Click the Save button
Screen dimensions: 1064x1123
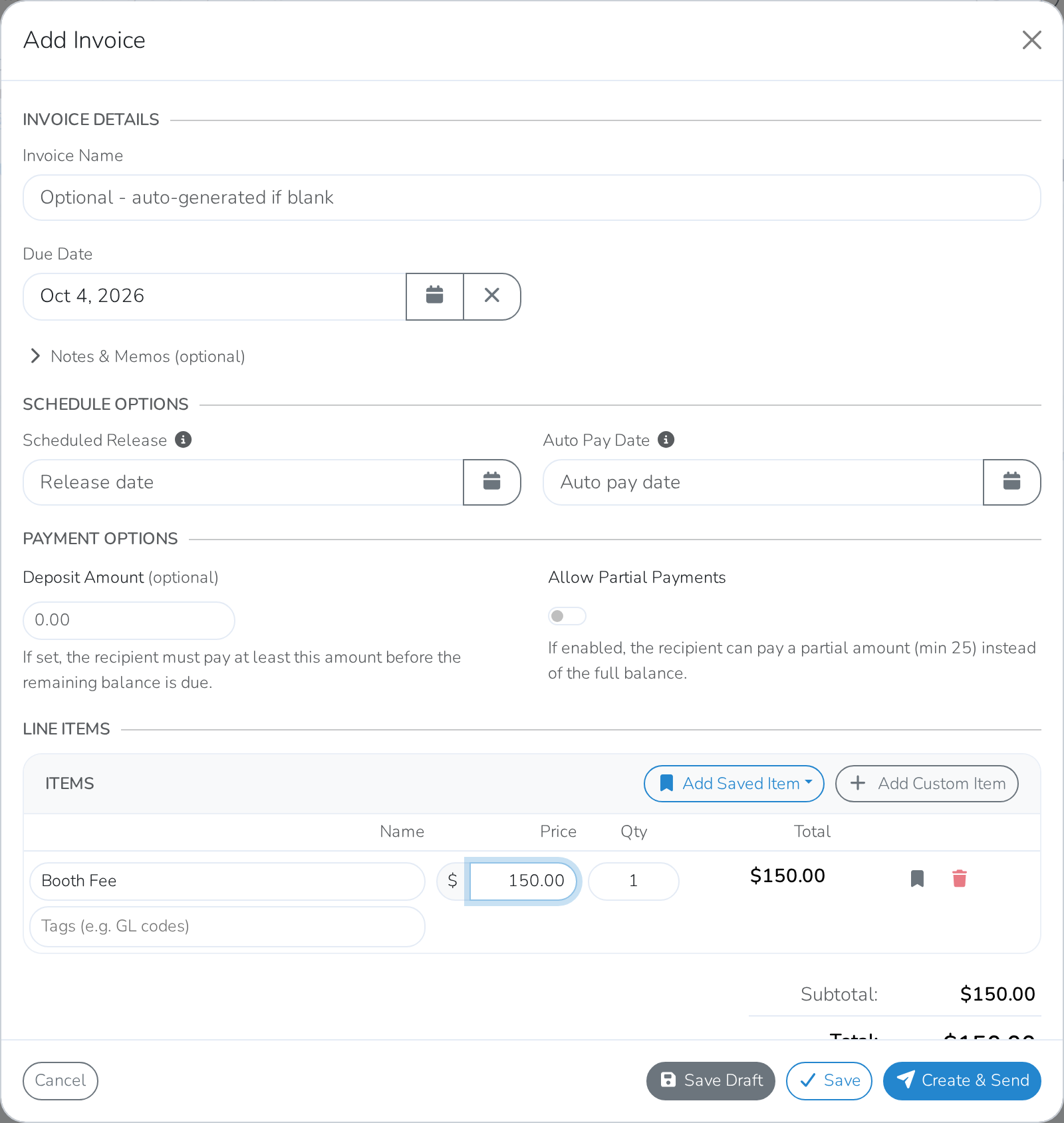pyautogui.click(x=829, y=1081)
